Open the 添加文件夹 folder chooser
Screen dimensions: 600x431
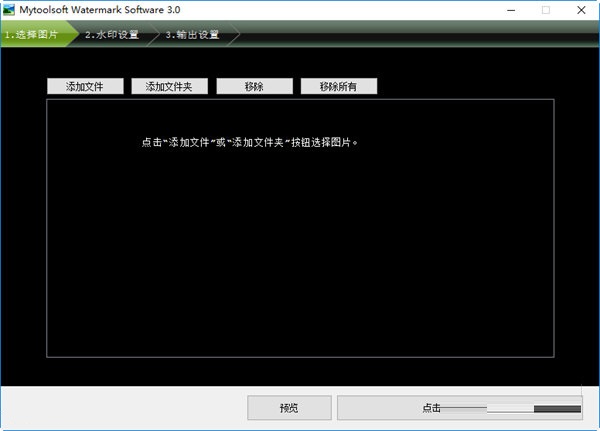click(x=170, y=86)
